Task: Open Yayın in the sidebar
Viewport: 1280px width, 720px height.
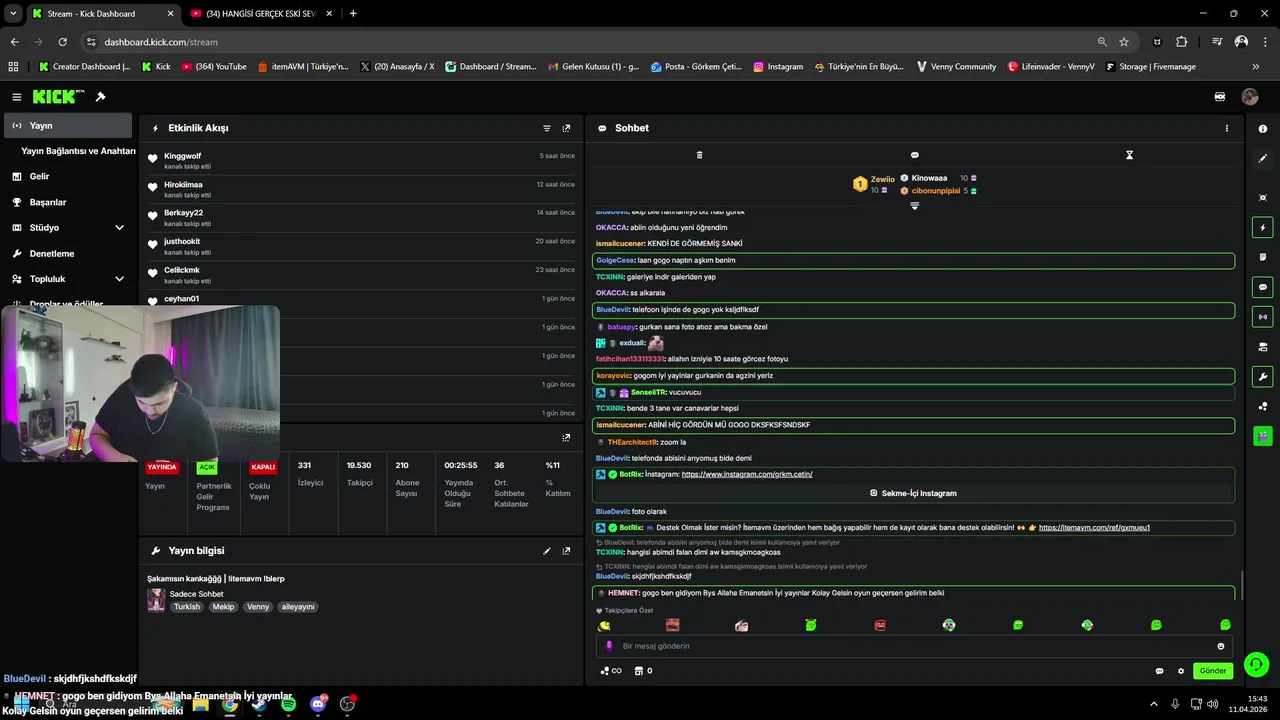Action: click(68, 125)
